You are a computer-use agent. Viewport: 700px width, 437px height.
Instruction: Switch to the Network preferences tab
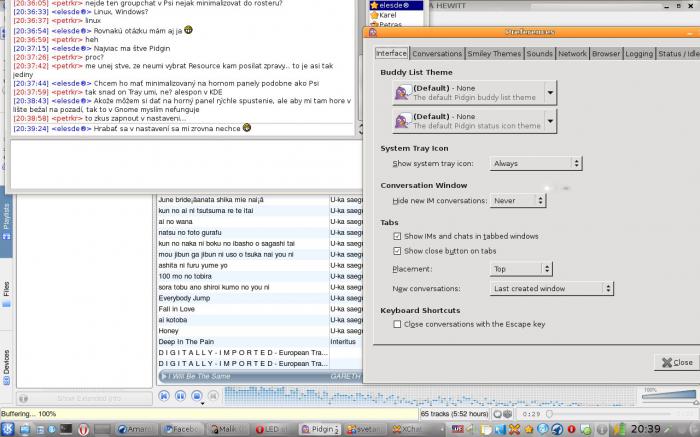pyautogui.click(x=572, y=54)
